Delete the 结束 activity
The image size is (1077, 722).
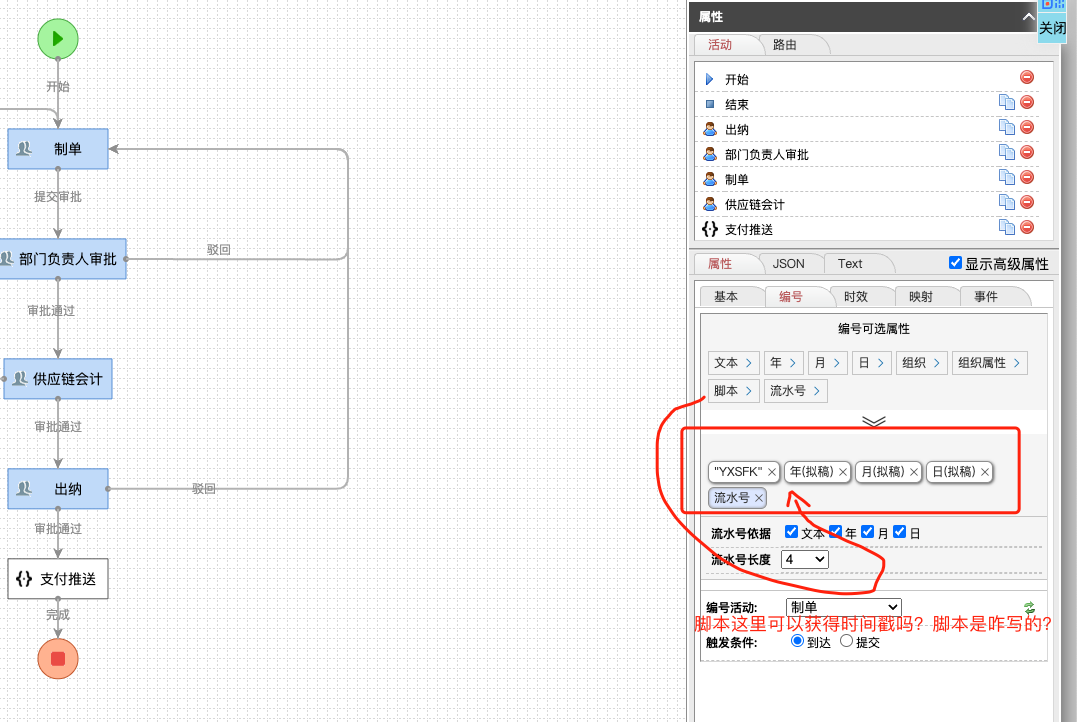[x=1027, y=102]
